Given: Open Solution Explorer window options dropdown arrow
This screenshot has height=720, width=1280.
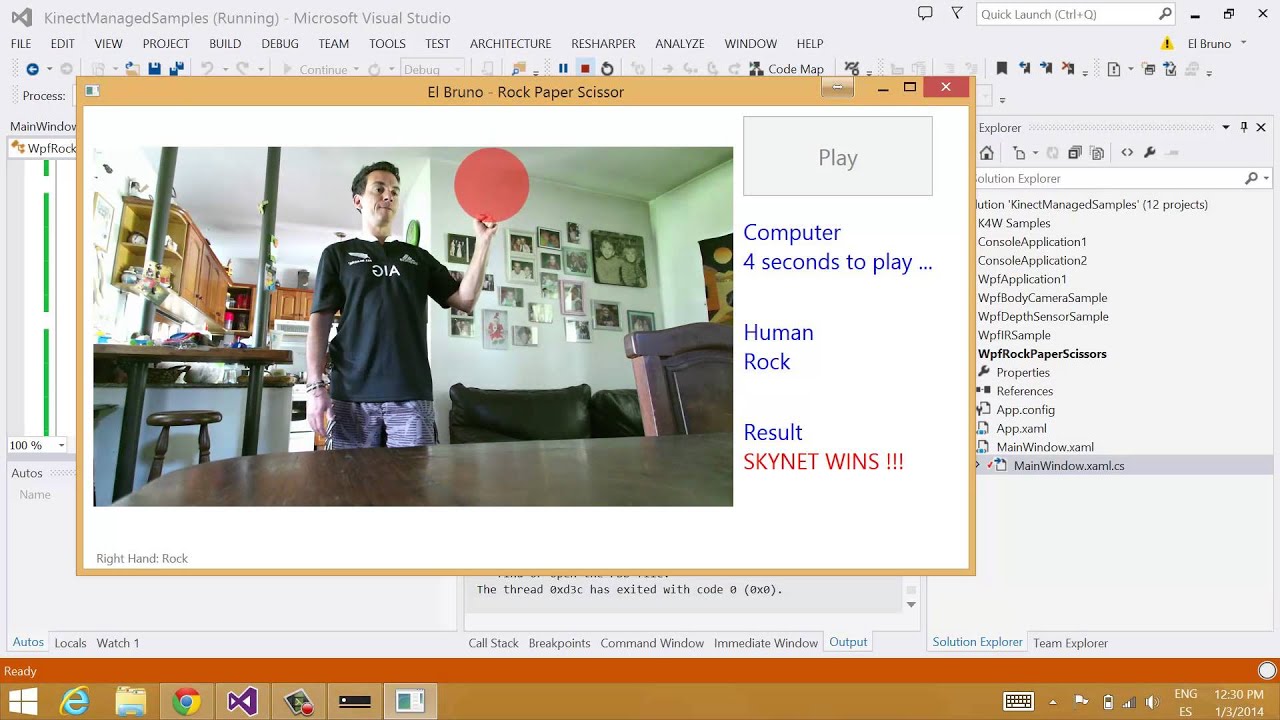Looking at the screenshot, I should [x=1226, y=127].
